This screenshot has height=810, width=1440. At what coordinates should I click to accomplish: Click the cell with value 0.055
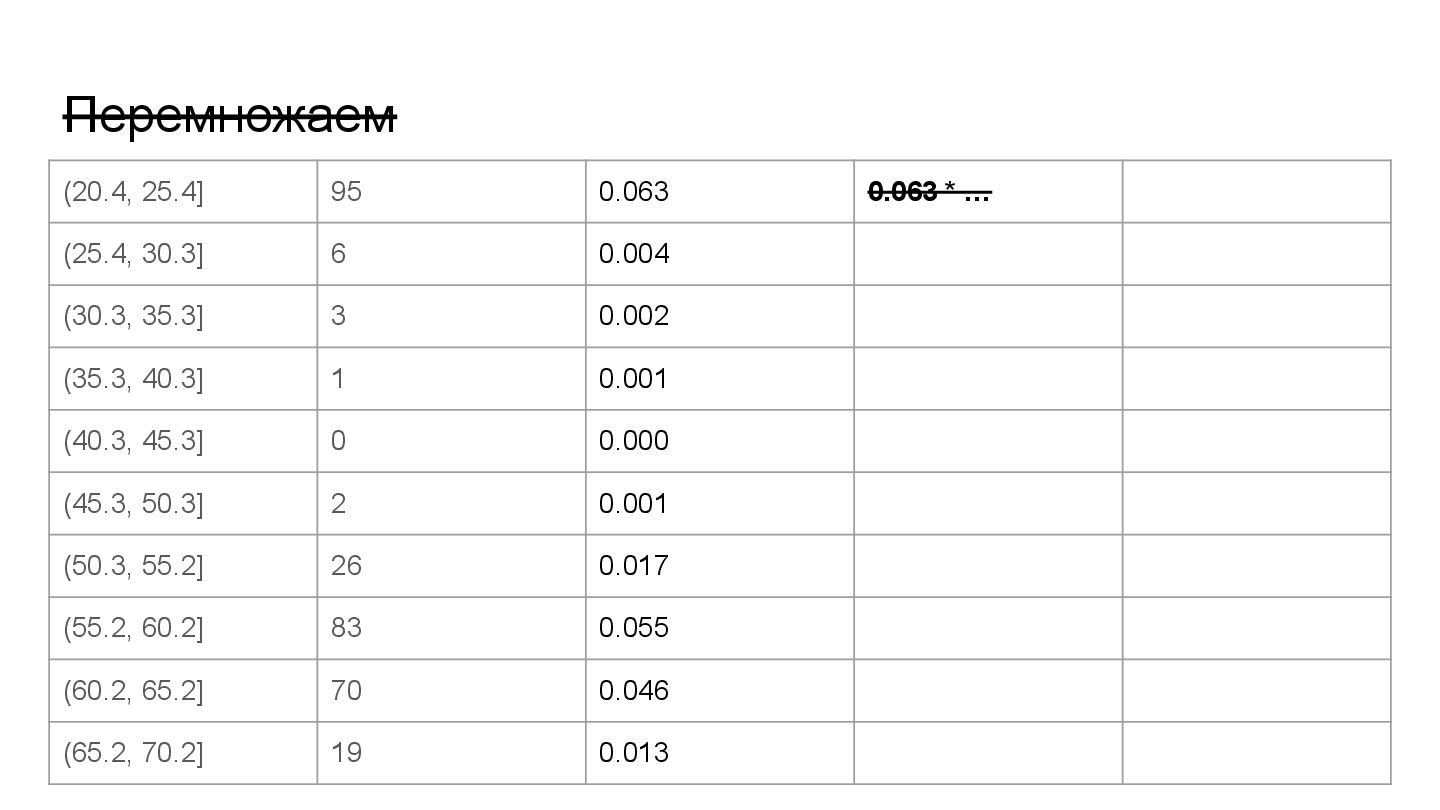coord(719,628)
